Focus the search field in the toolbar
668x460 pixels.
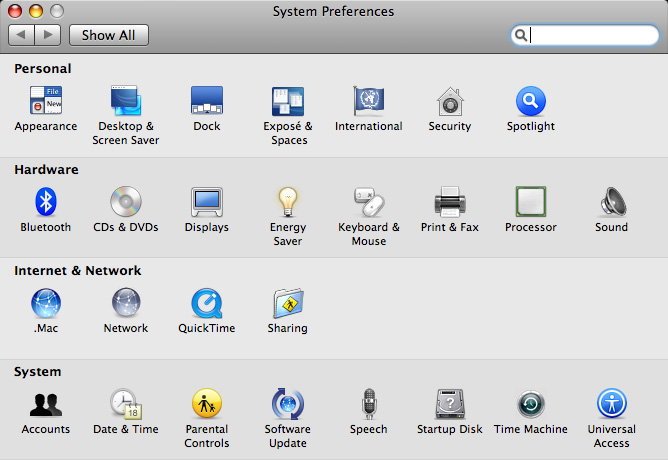coord(584,35)
